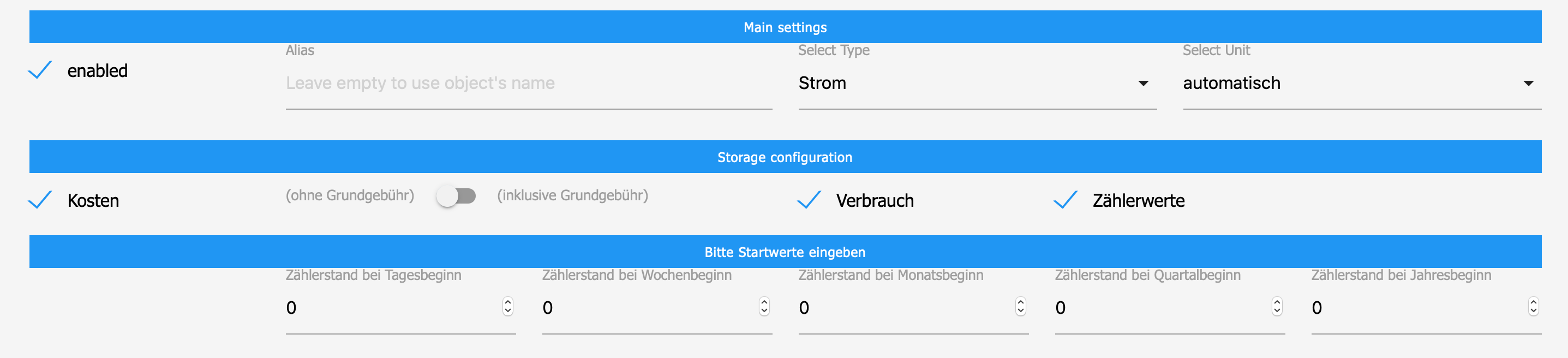Click the Zählerstand bei Wochenbeginn field
1568x358 pixels.
pos(649,307)
